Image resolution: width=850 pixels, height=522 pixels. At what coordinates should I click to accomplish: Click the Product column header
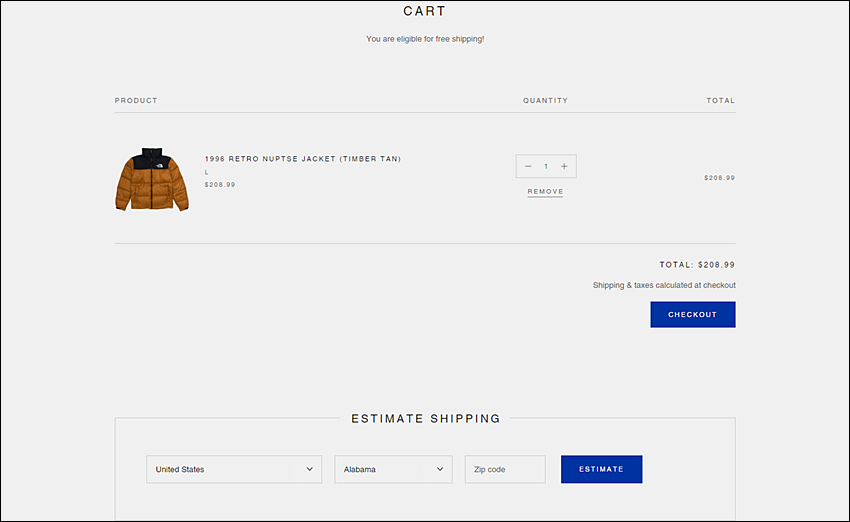(x=136, y=101)
